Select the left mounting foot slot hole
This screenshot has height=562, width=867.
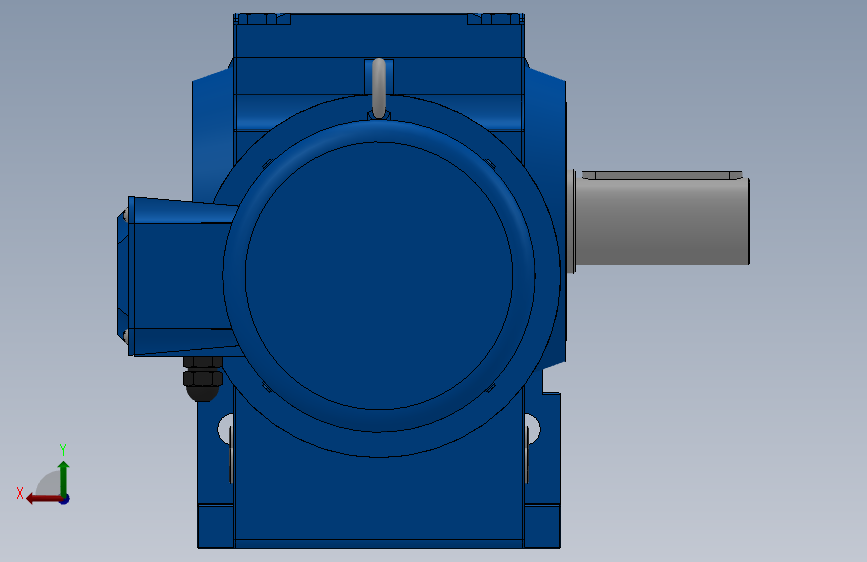[x=226, y=429]
